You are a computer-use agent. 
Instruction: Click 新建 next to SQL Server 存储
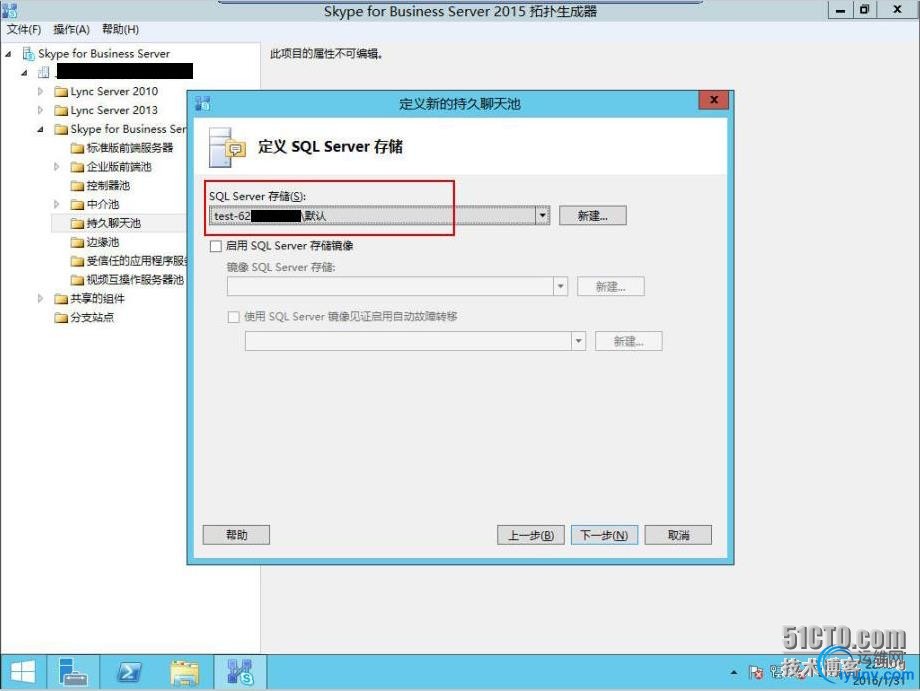click(593, 215)
